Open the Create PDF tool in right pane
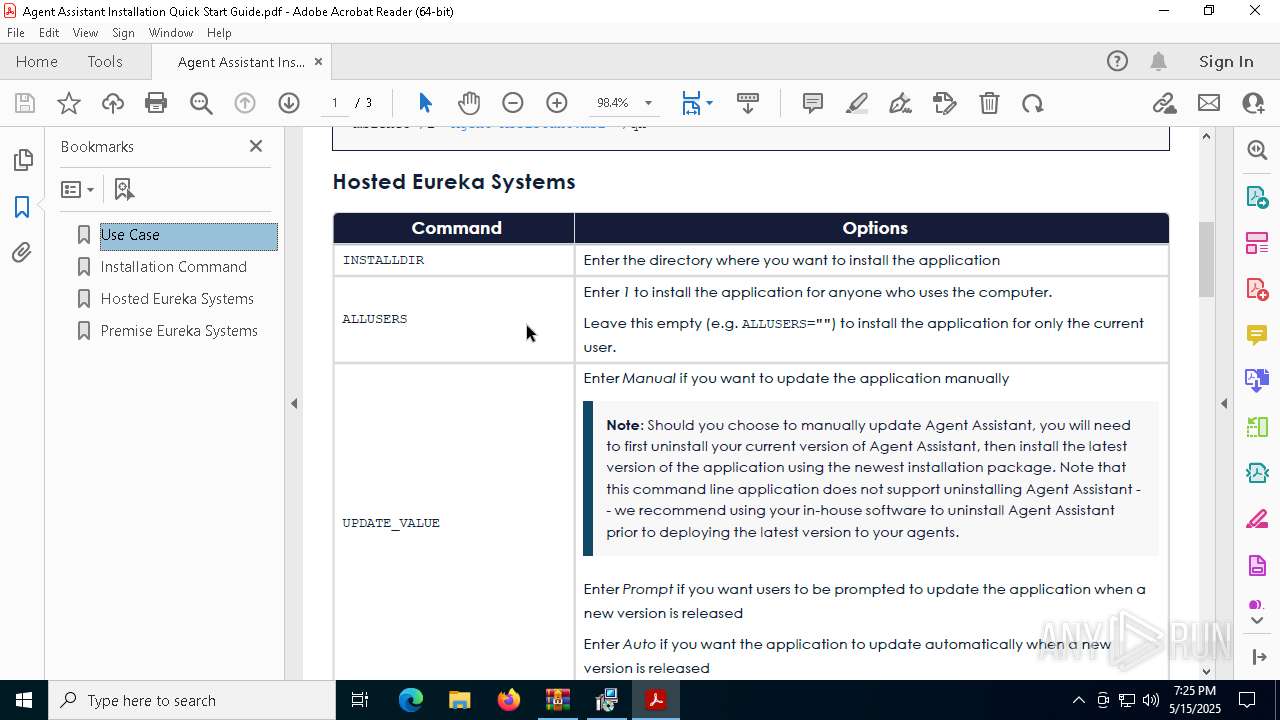 [x=1257, y=289]
